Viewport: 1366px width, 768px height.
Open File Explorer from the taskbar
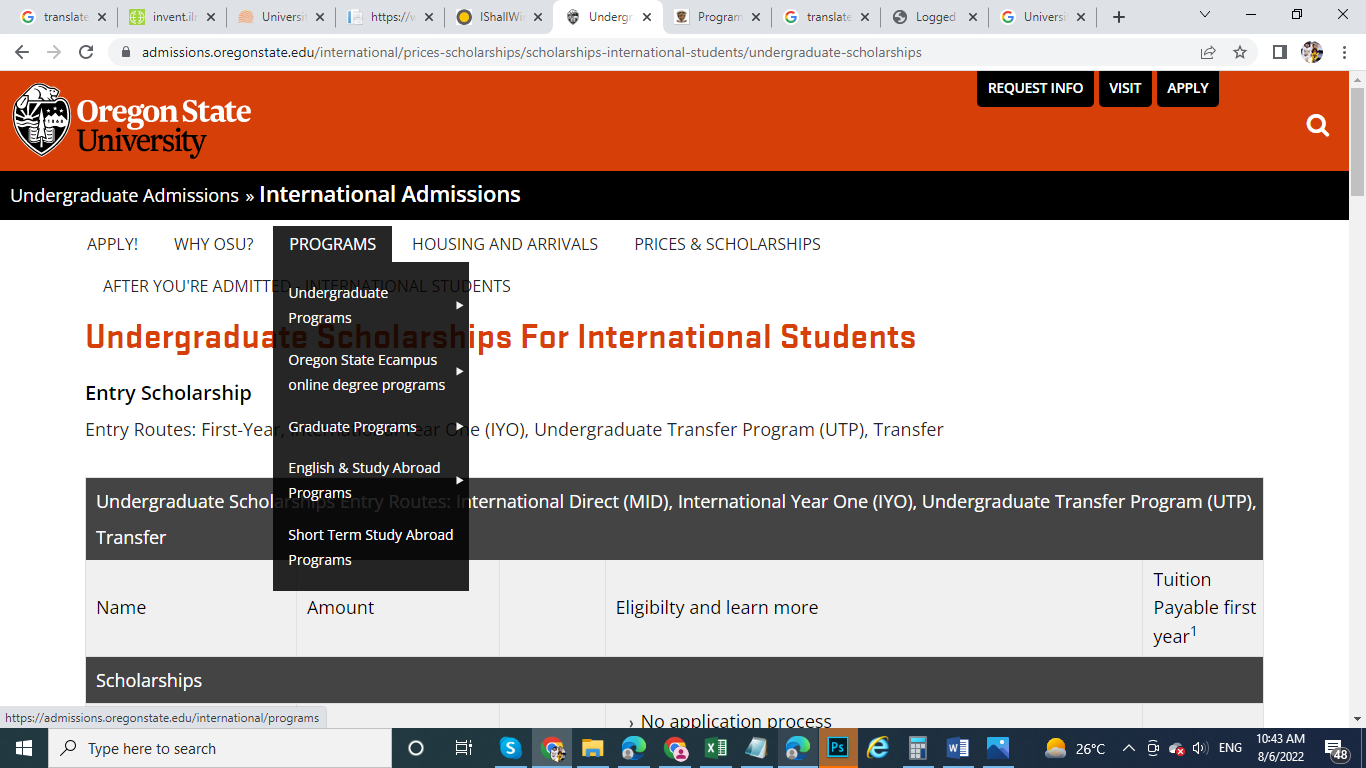[593, 748]
